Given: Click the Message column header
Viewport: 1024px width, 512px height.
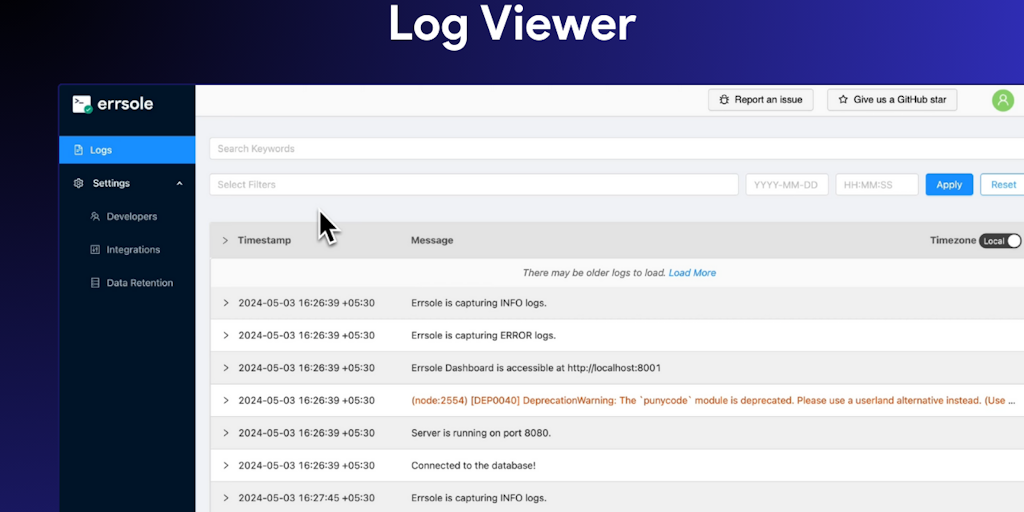Looking at the screenshot, I should click(432, 240).
